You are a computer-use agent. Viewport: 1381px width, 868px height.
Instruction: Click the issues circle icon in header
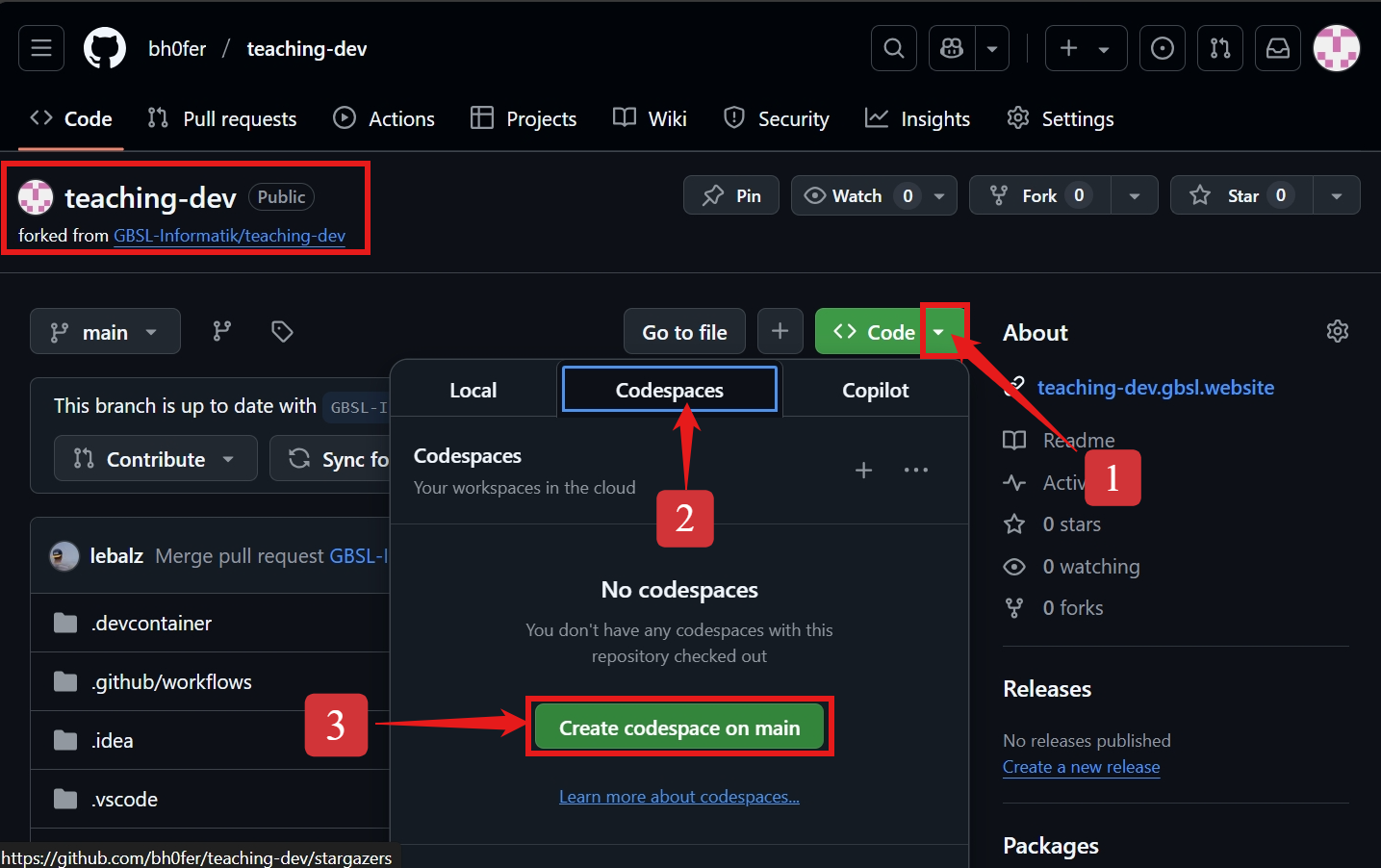click(x=1162, y=48)
